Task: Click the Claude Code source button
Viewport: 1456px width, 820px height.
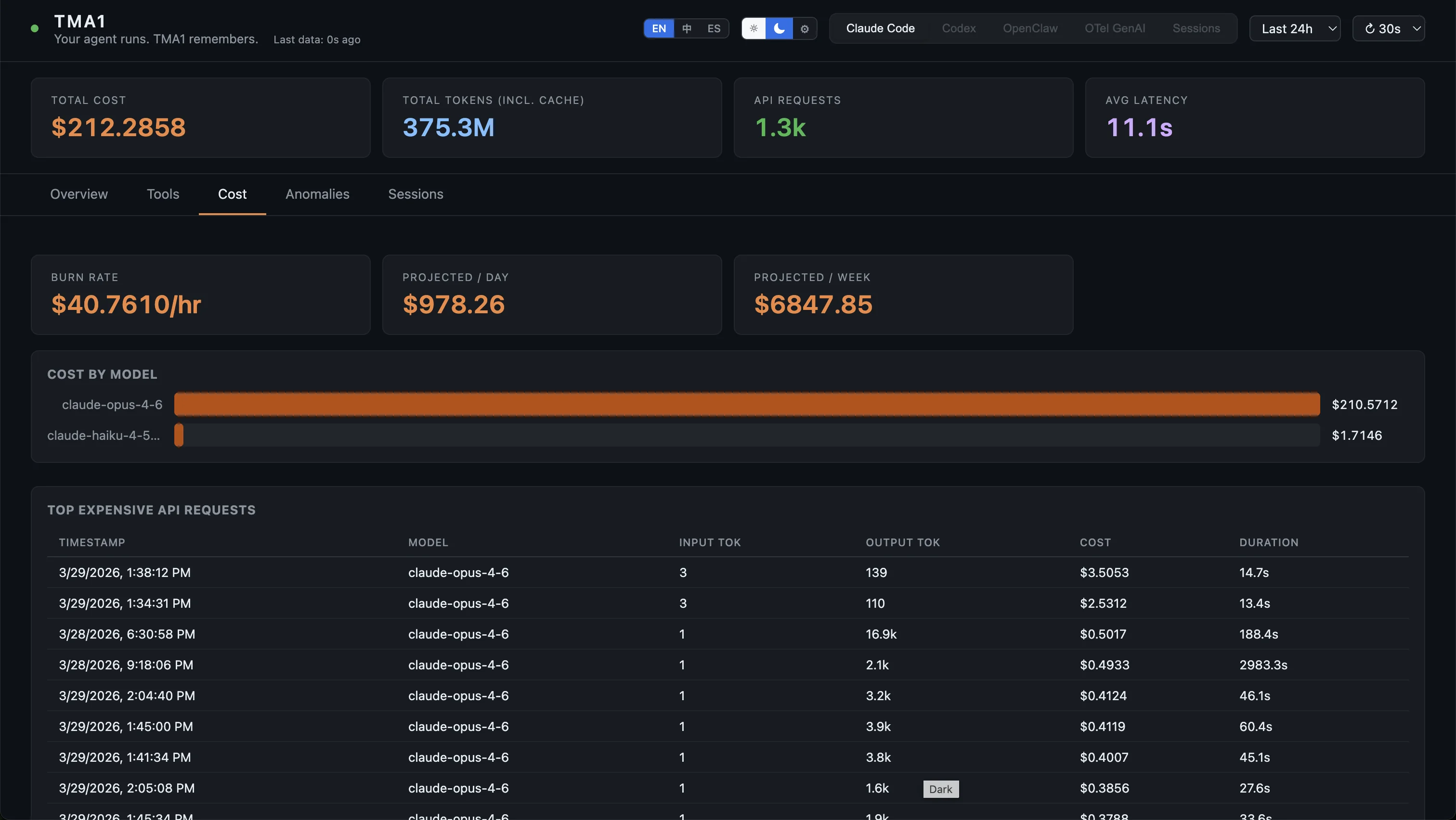Action: click(x=880, y=28)
